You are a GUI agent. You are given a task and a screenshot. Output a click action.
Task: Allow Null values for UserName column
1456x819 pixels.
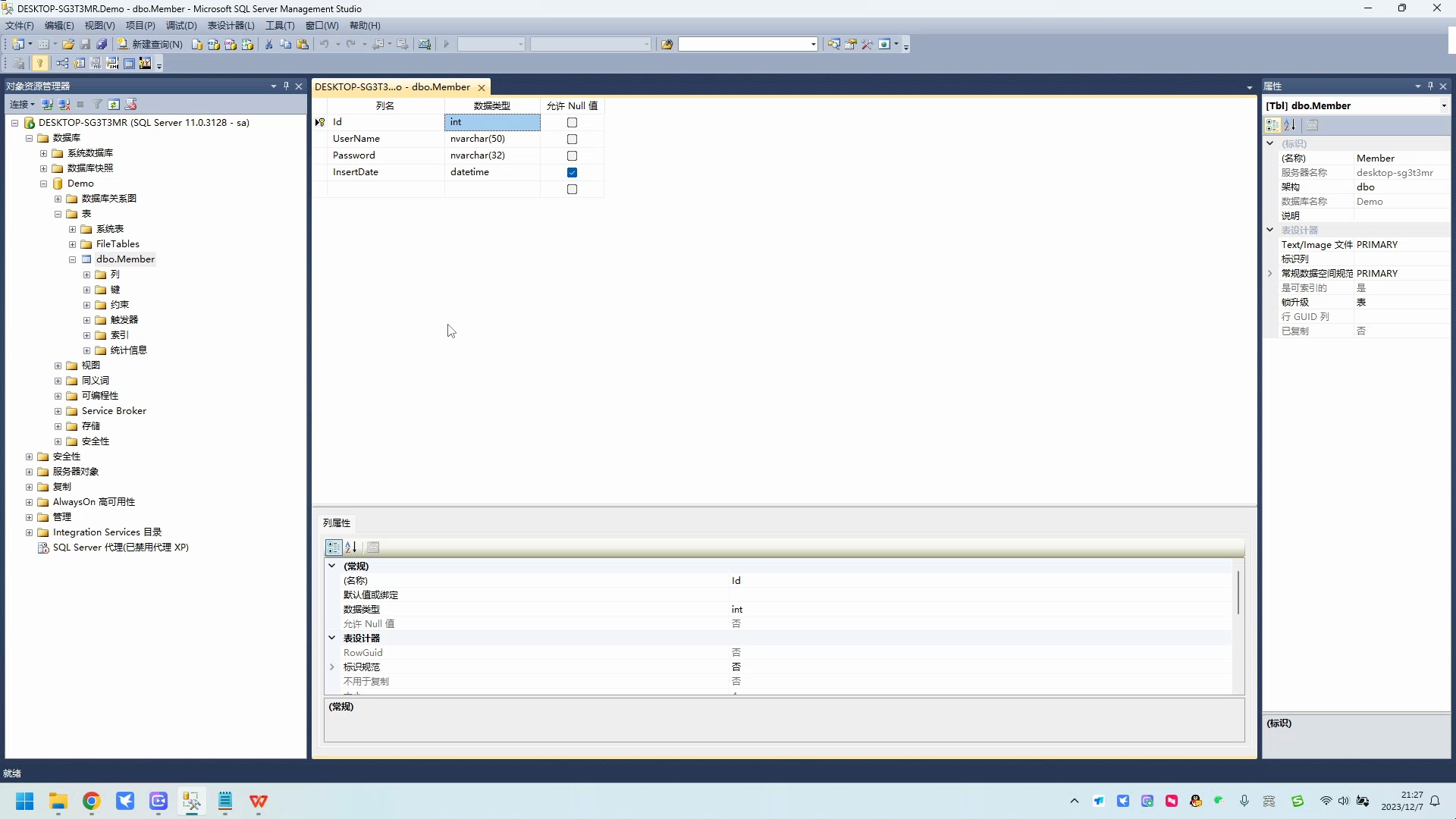point(572,139)
